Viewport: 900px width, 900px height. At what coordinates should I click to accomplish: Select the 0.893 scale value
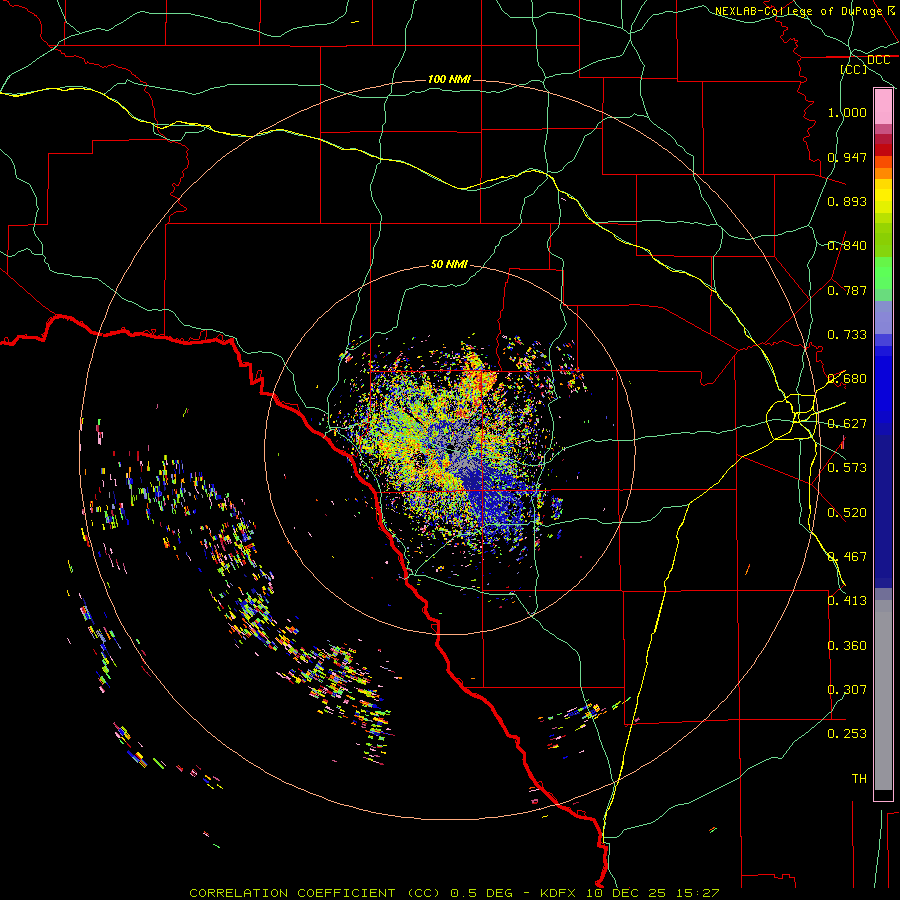847,201
